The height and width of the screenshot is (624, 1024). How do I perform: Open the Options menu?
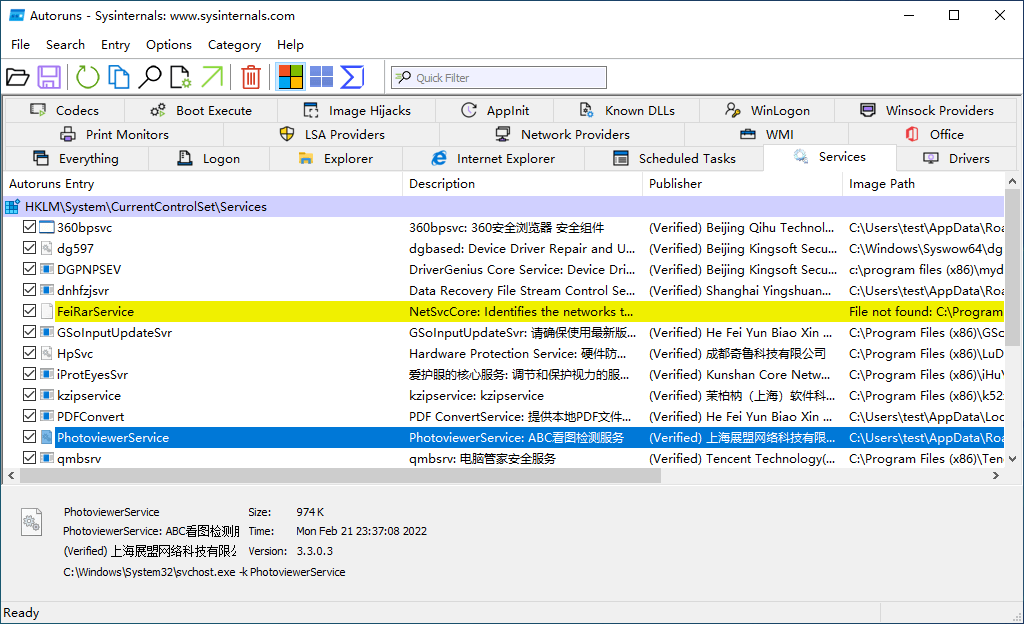pyautogui.click(x=168, y=44)
